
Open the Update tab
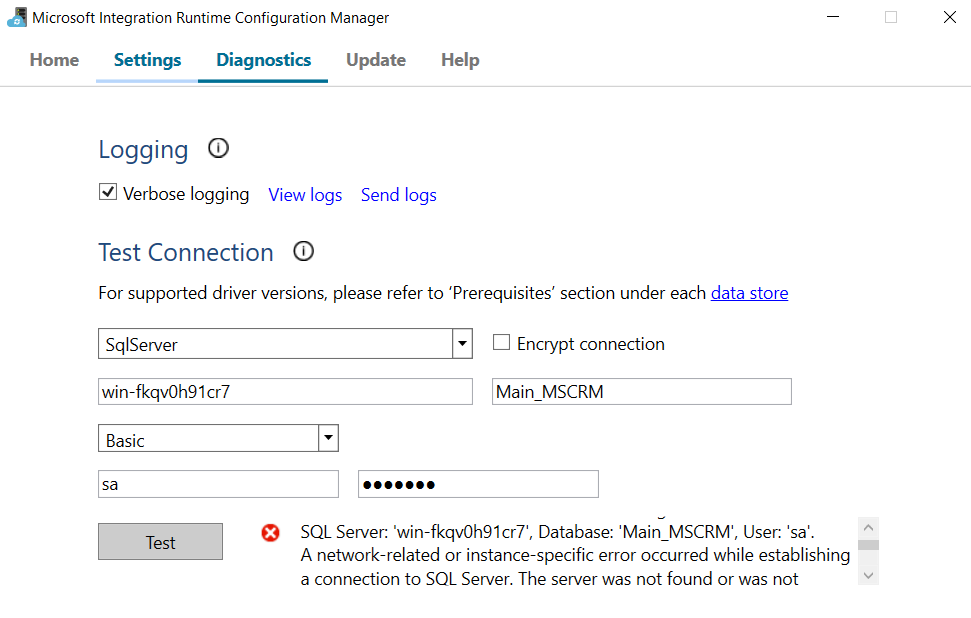click(376, 60)
